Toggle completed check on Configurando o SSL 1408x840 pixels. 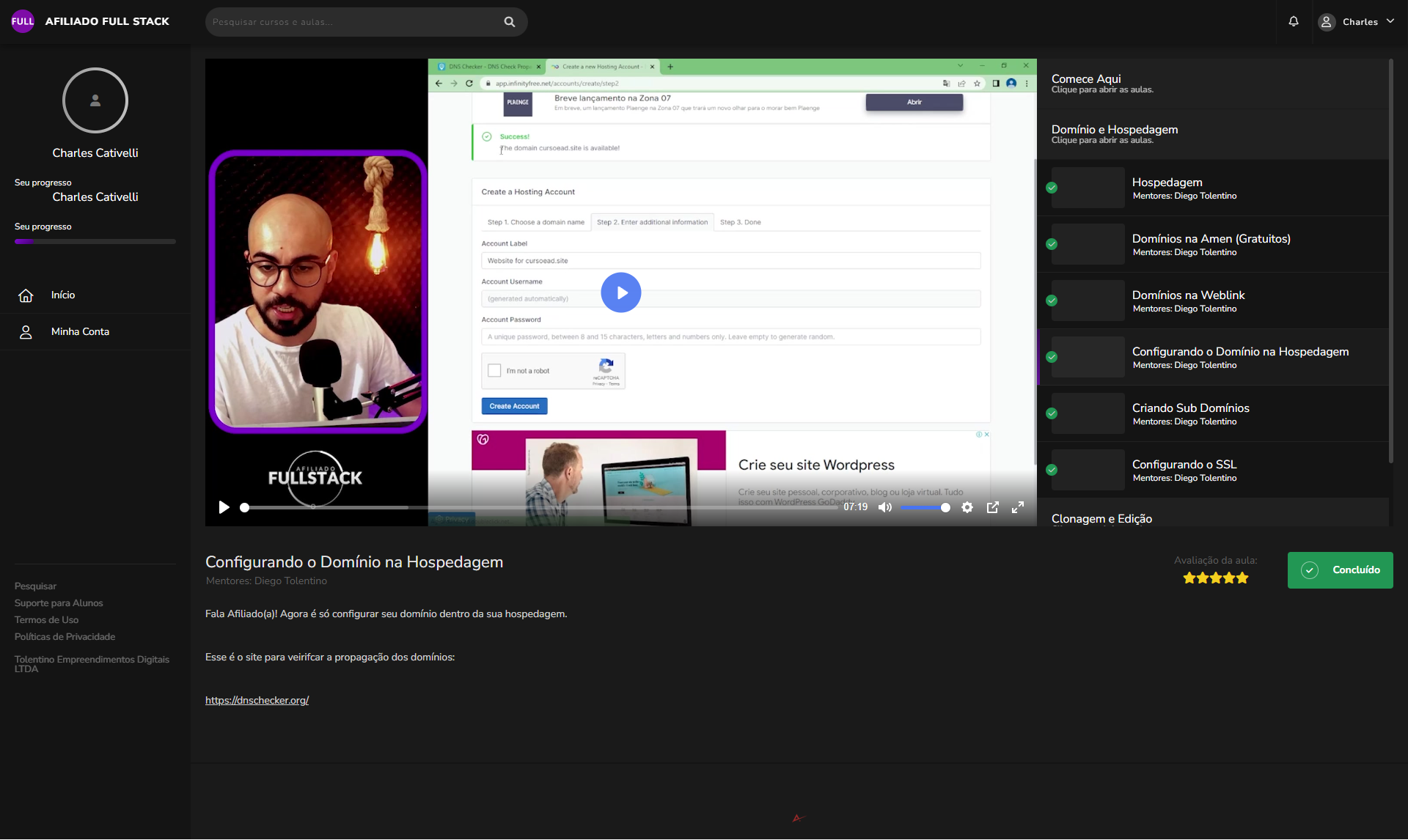pos(1052,470)
